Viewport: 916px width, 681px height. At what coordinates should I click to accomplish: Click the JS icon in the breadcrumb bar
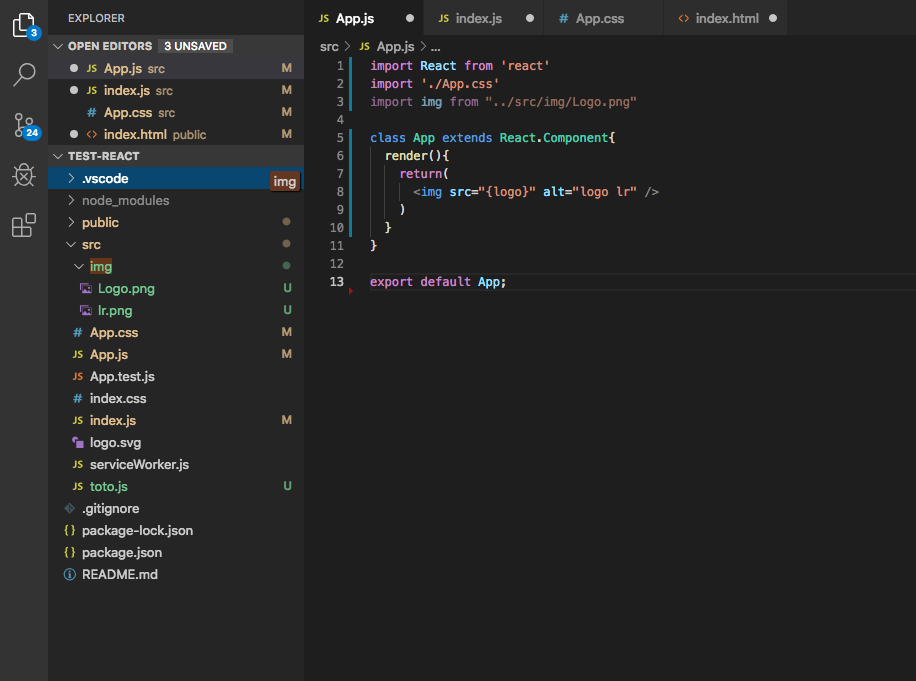(365, 46)
